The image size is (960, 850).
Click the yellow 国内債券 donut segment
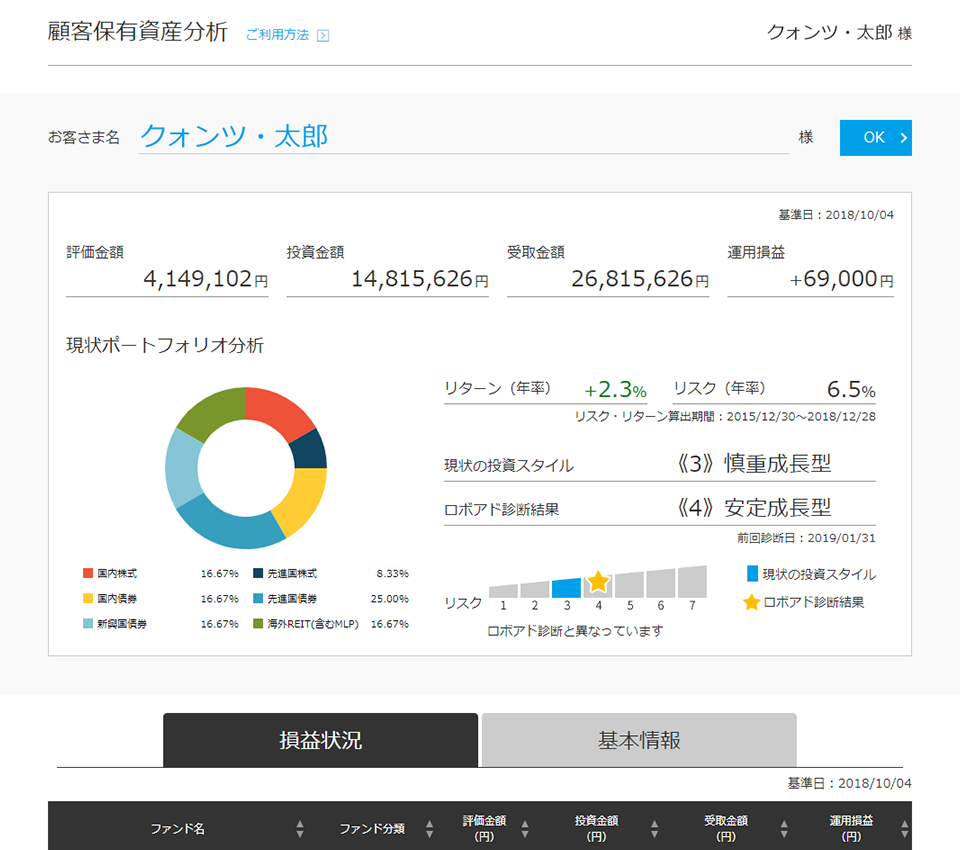pos(300,498)
